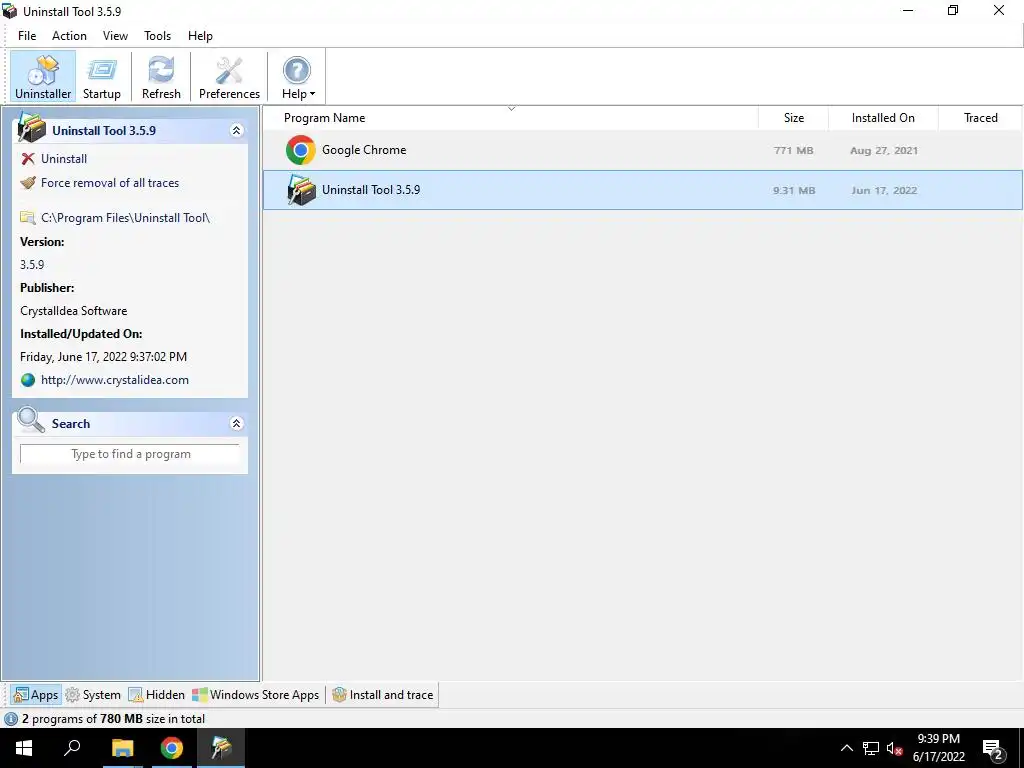The height and width of the screenshot is (768, 1024).
Task: Click the globe icon next to website
Action: (x=27, y=380)
